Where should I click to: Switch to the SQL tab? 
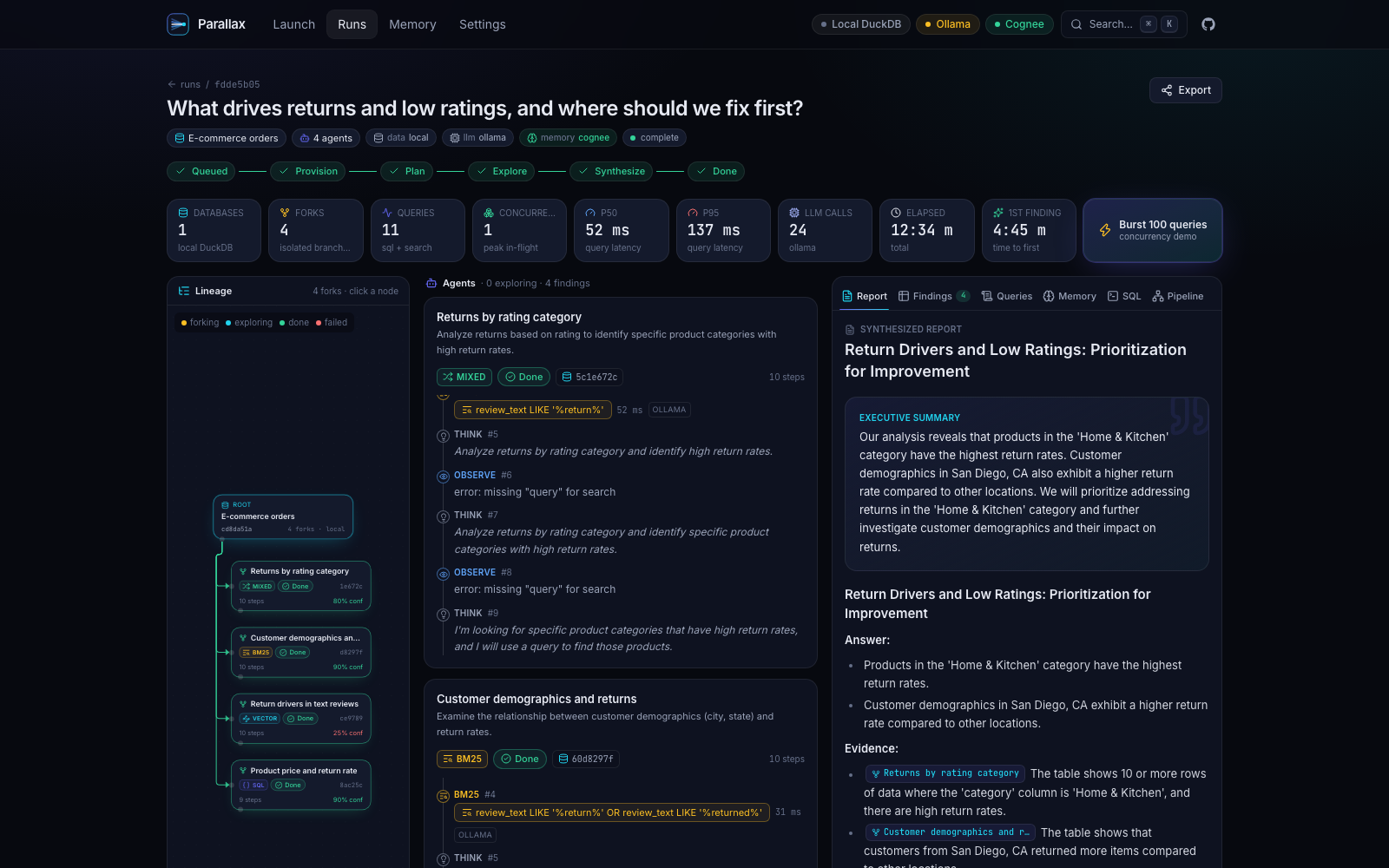point(1124,296)
